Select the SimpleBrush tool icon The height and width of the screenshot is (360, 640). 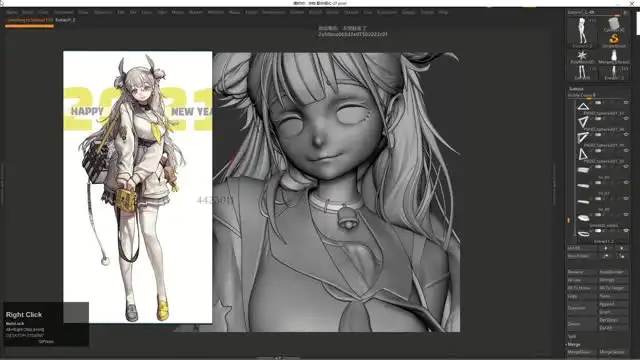614,40
